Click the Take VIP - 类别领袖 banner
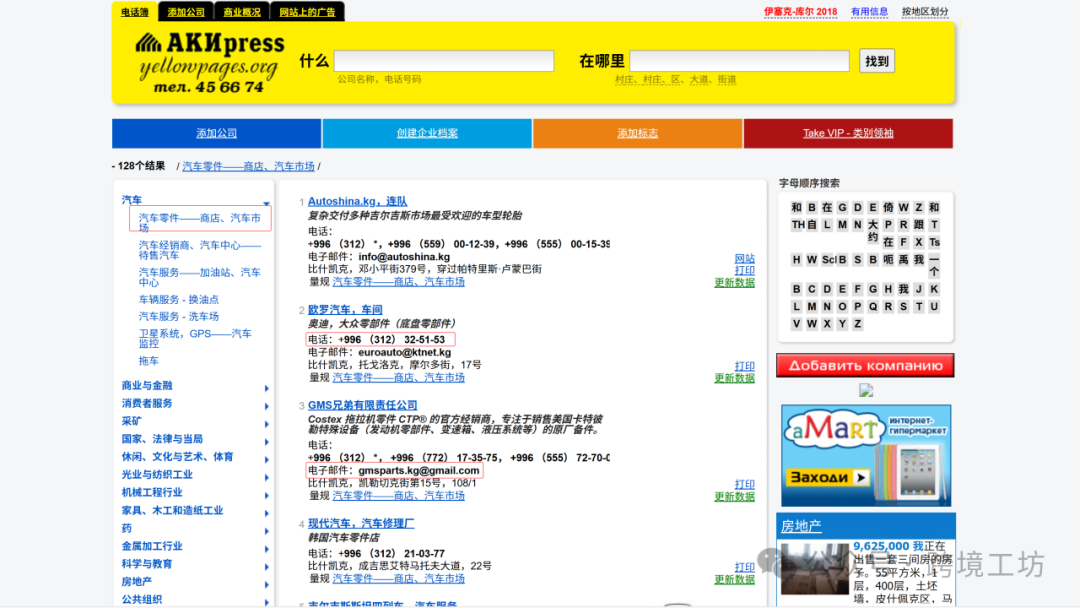The image size is (1080, 608). 848,133
